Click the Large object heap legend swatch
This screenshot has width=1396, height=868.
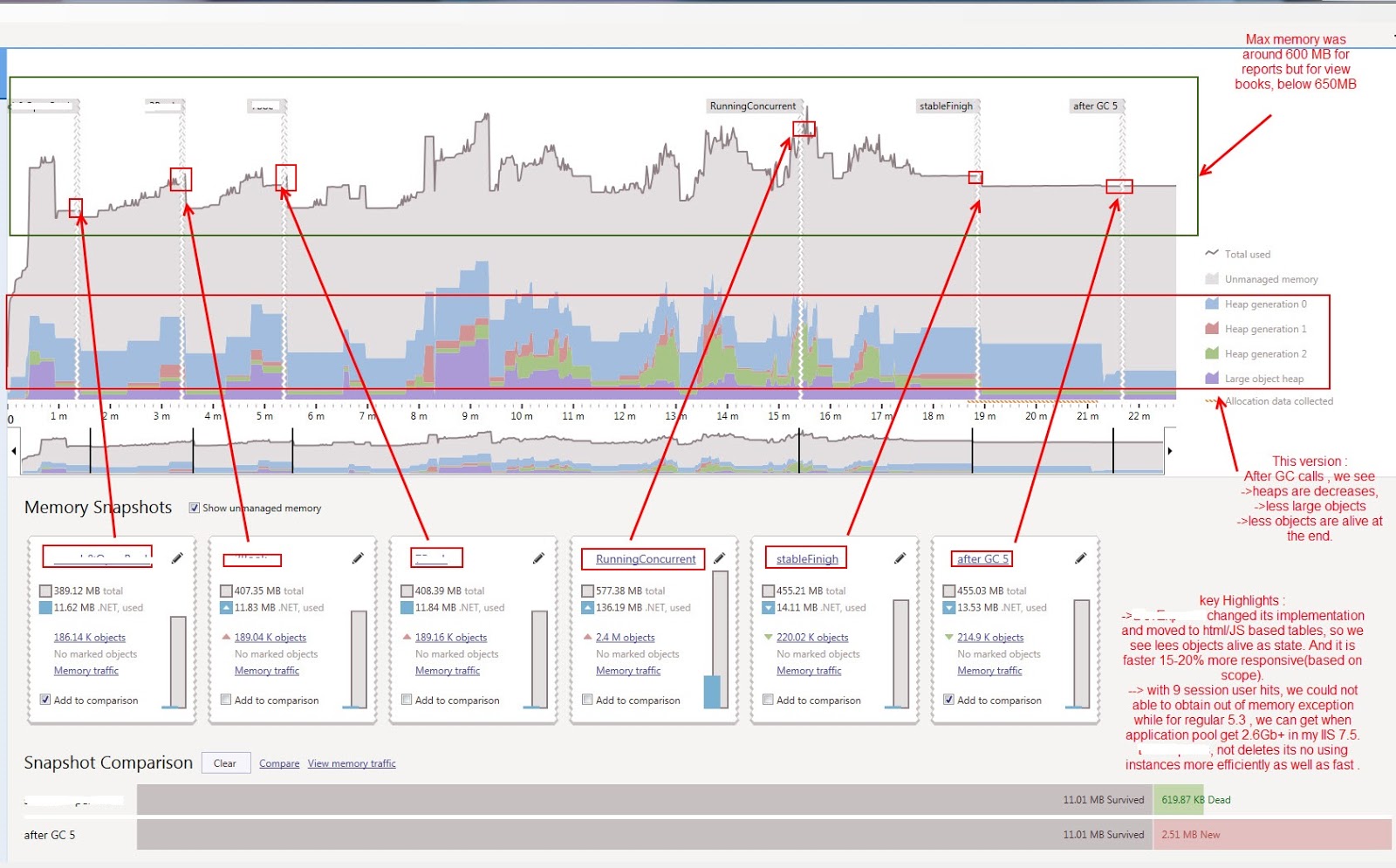1212,379
